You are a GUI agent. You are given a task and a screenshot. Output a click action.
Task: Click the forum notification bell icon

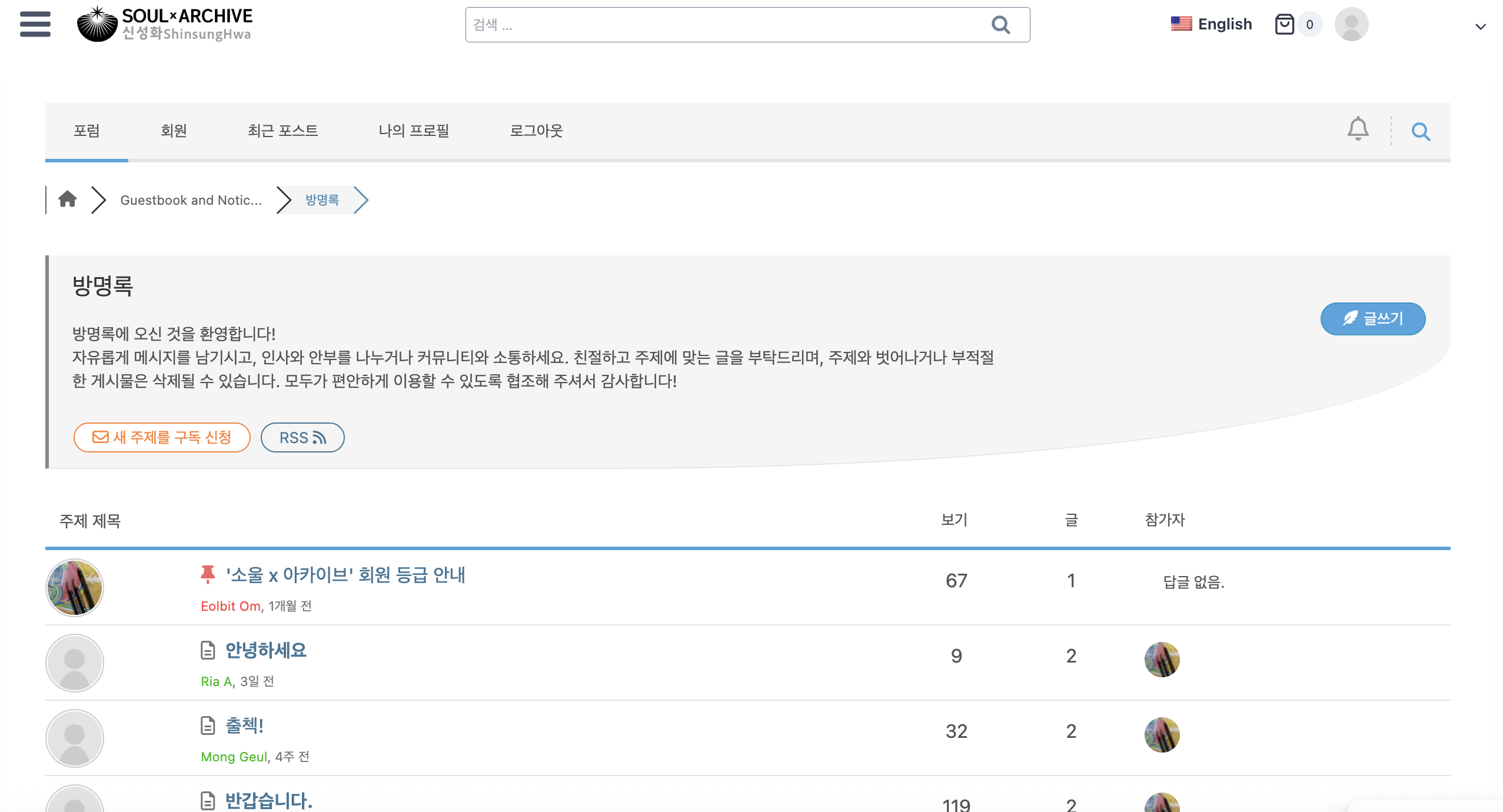[1358, 129]
